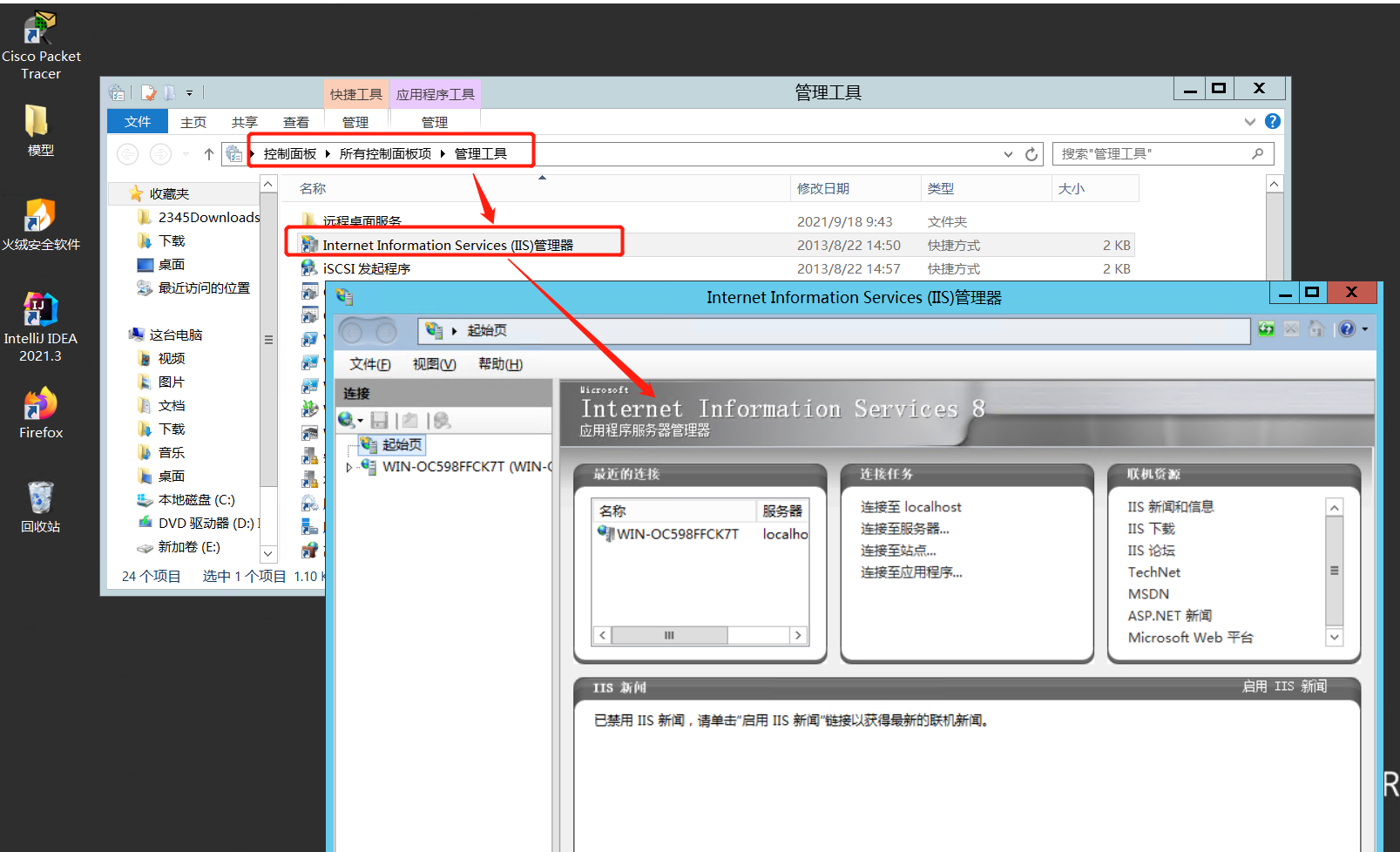Click the delete connection icon in connections toolbar

[x=442, y=420]
